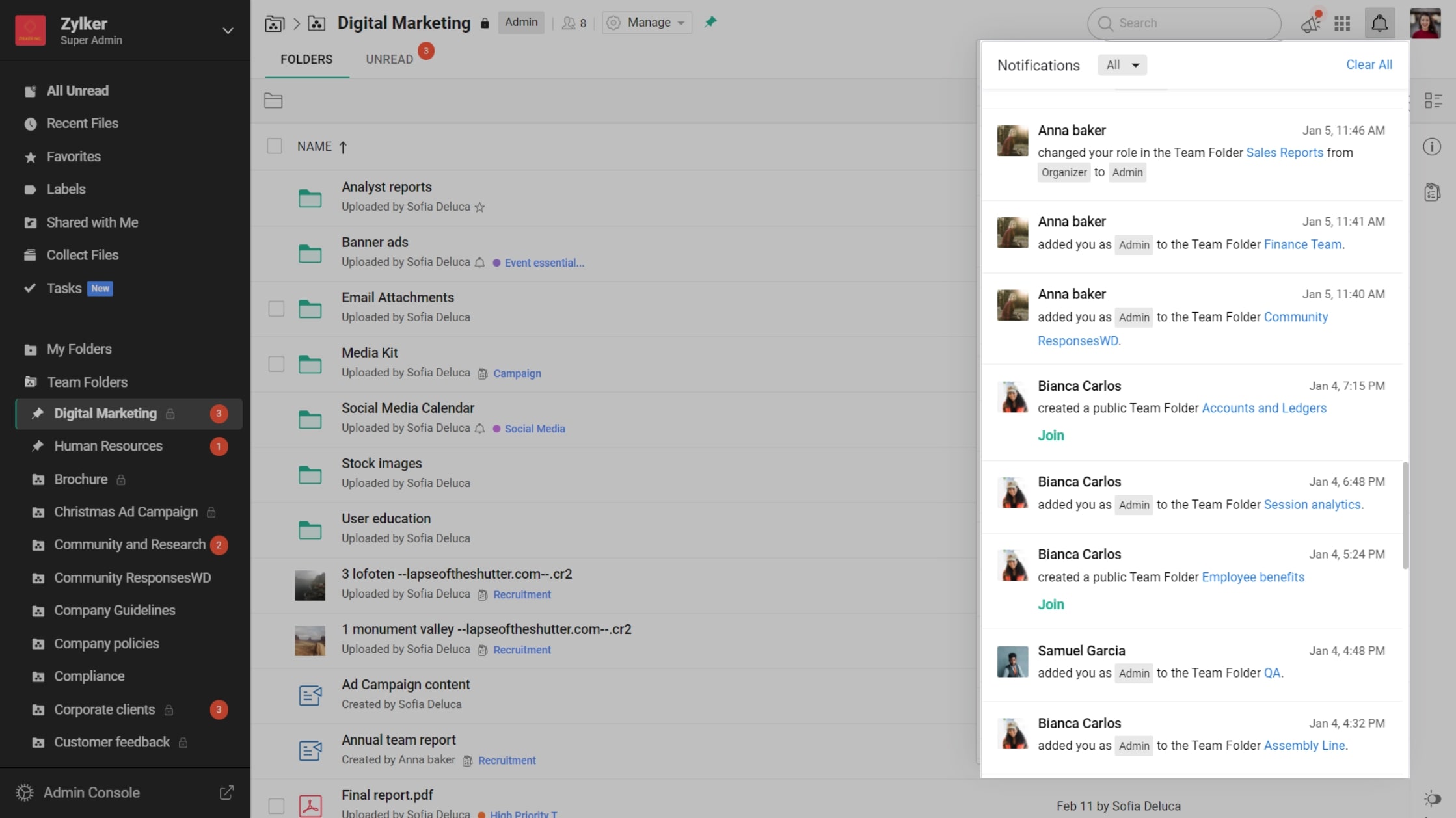Click the Campaign label on Media Kit
Image resolution: width=1456 pixels, height=818 pixels.
[517, 374]
